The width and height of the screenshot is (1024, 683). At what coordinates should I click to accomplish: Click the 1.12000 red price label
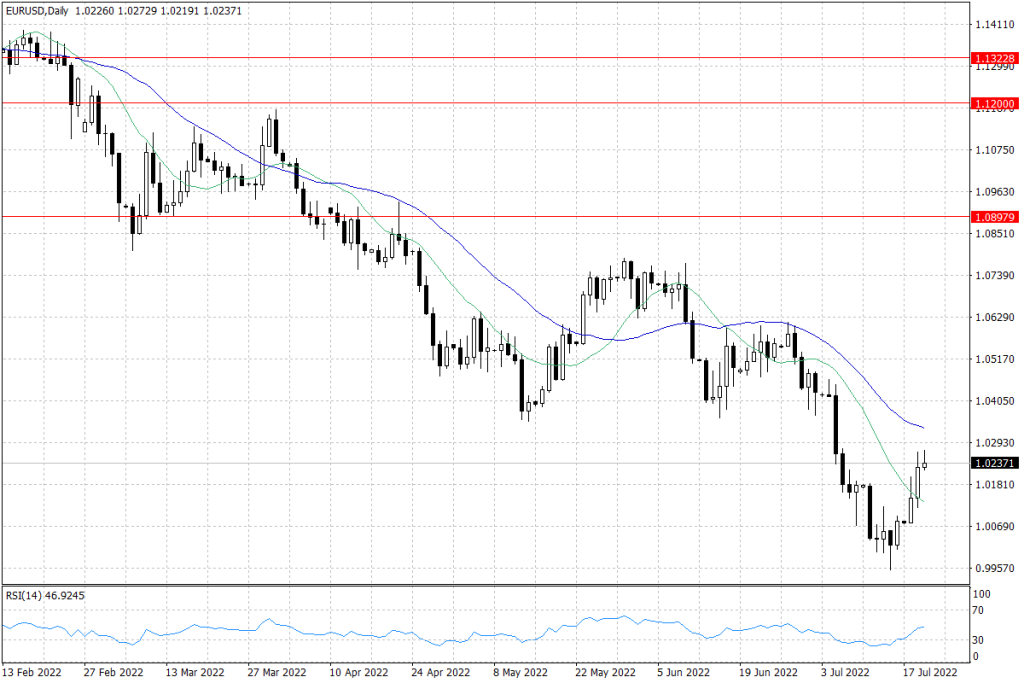point(995,104)
